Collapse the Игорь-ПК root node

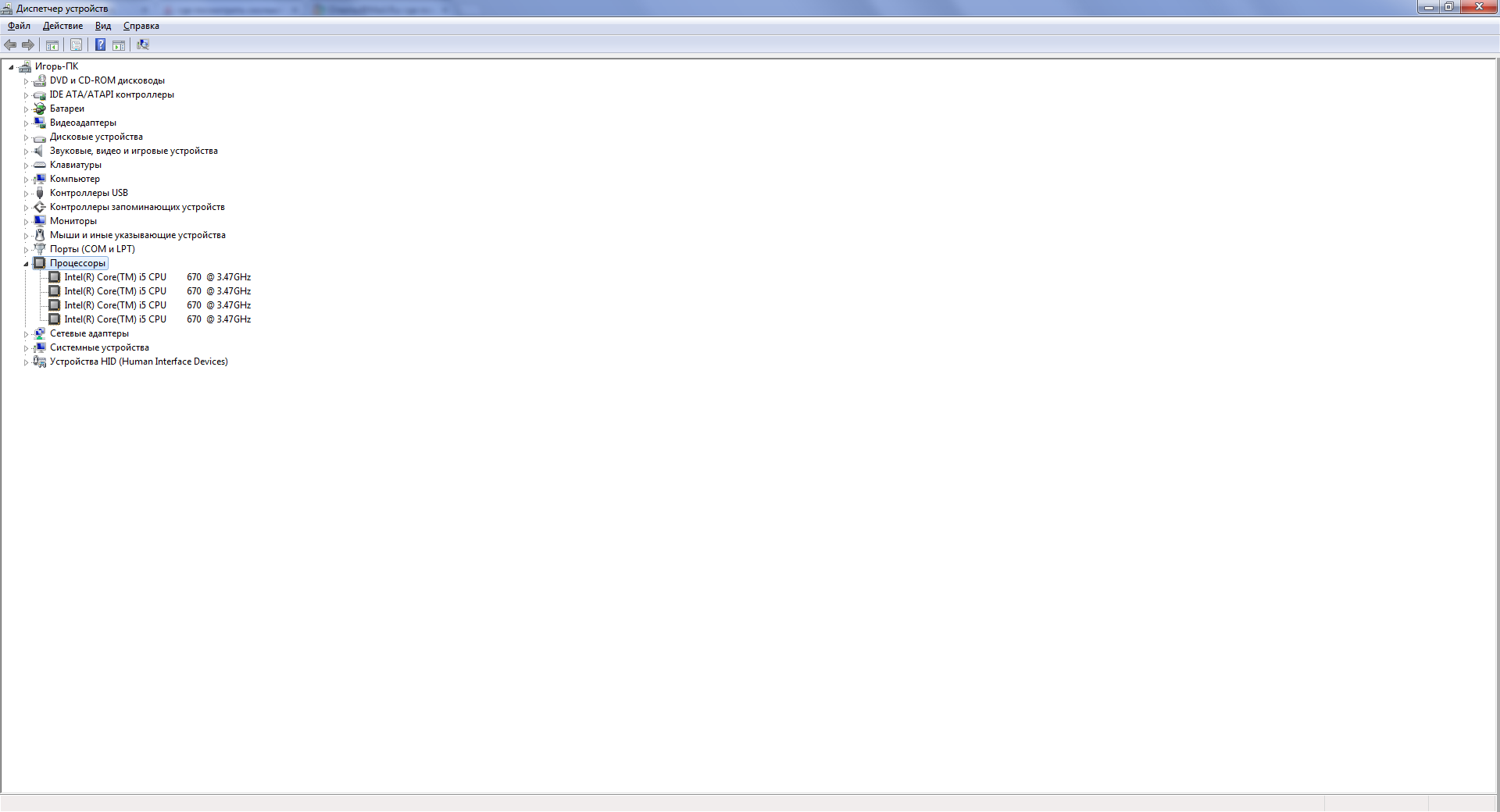11,67
